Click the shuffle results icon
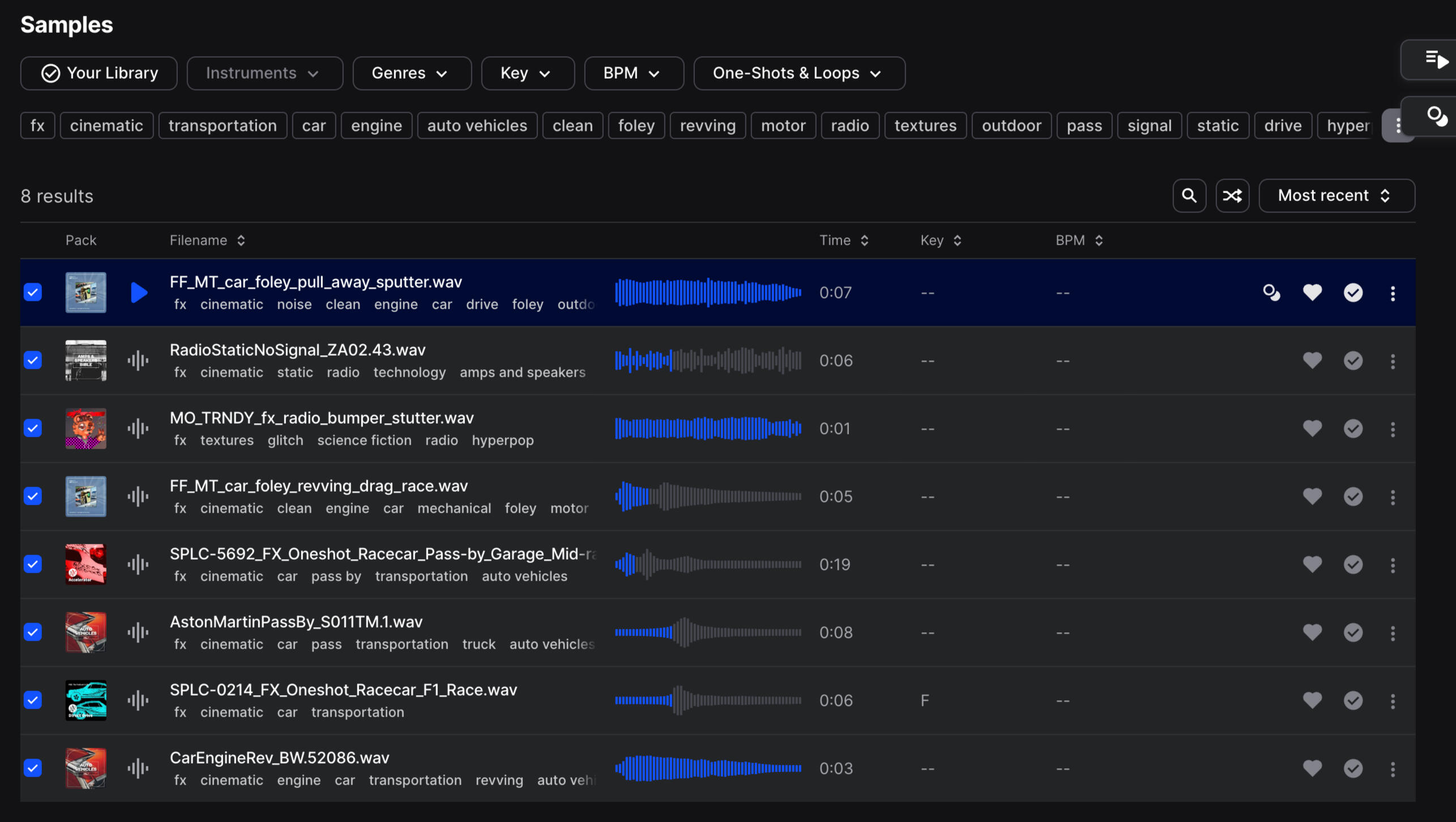This screenshot has width=1456, height=822. click(1232, 196)
